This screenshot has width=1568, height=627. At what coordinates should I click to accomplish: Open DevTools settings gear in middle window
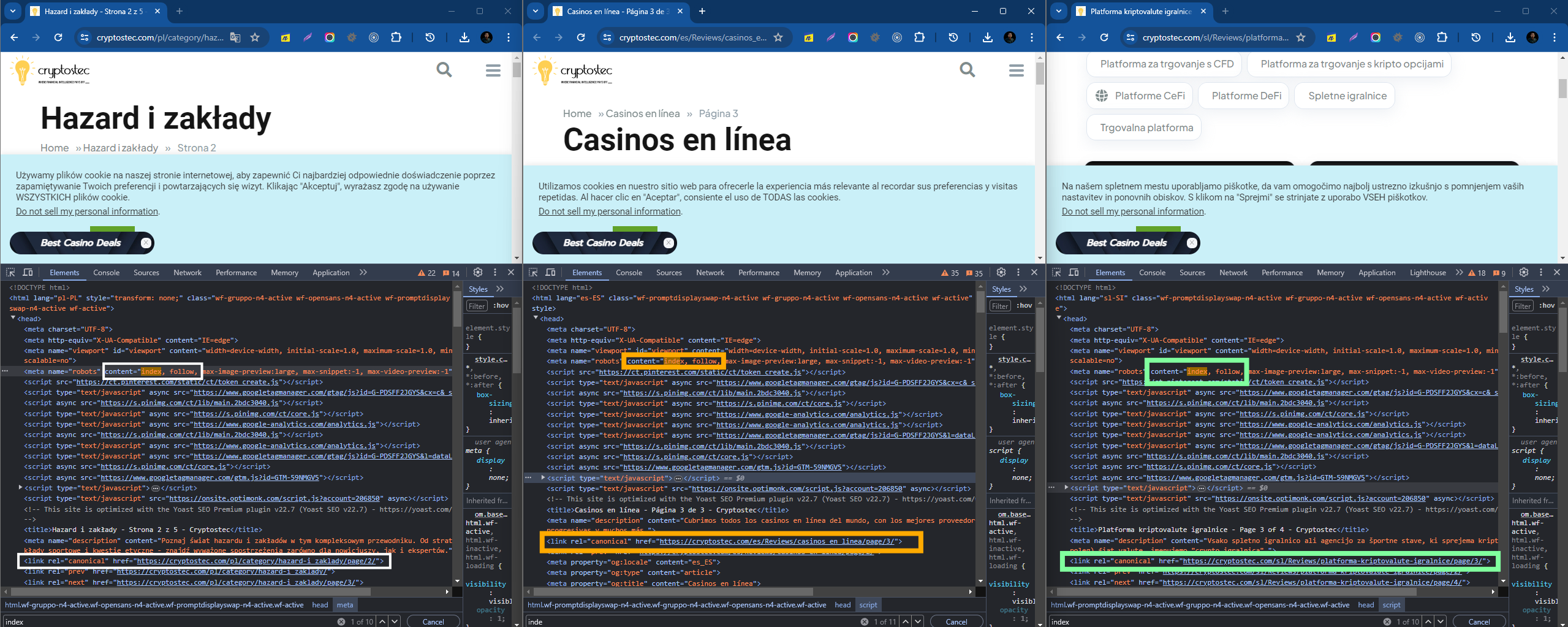(1001, 272)
